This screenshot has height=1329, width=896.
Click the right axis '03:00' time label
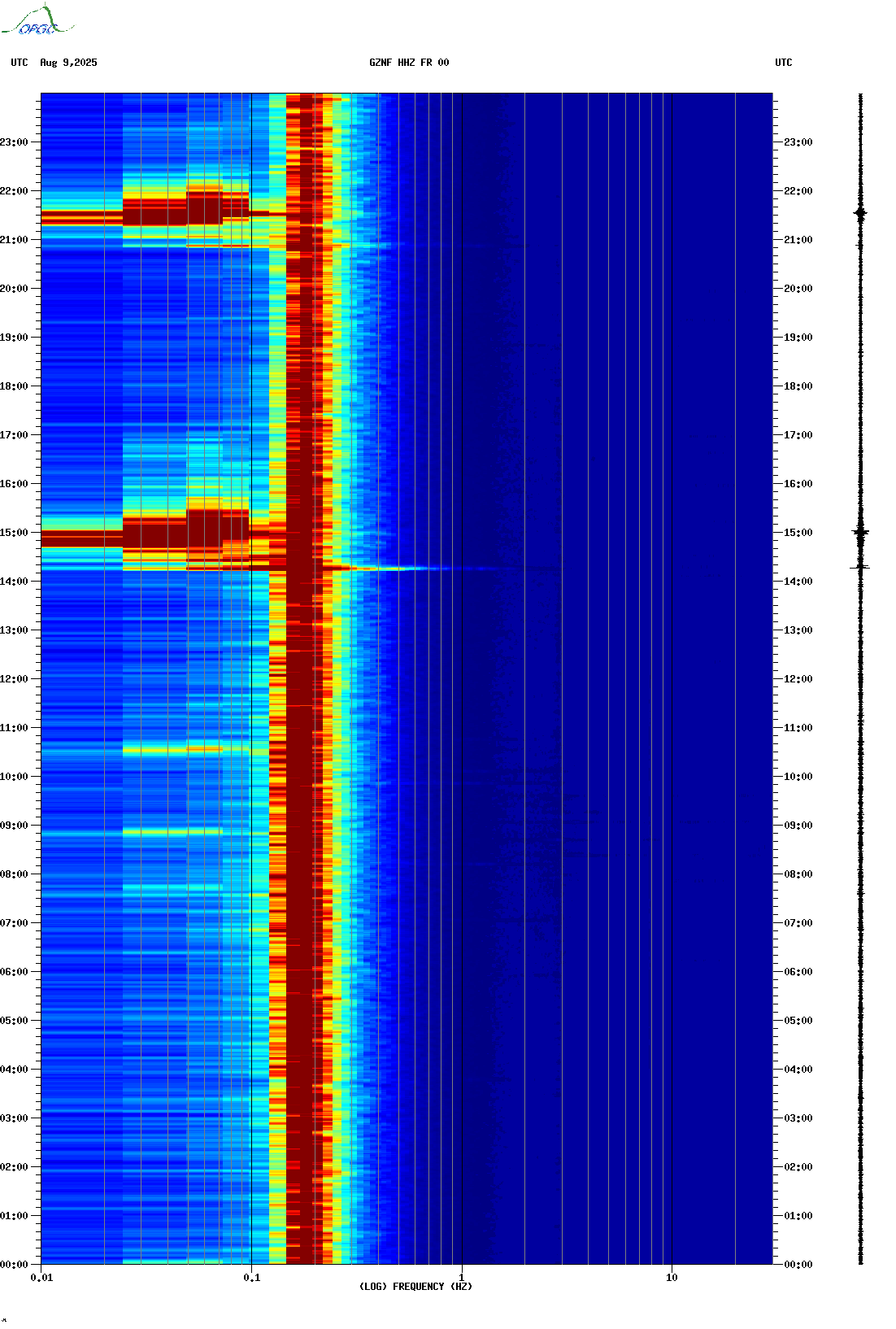click(798, 1118)
